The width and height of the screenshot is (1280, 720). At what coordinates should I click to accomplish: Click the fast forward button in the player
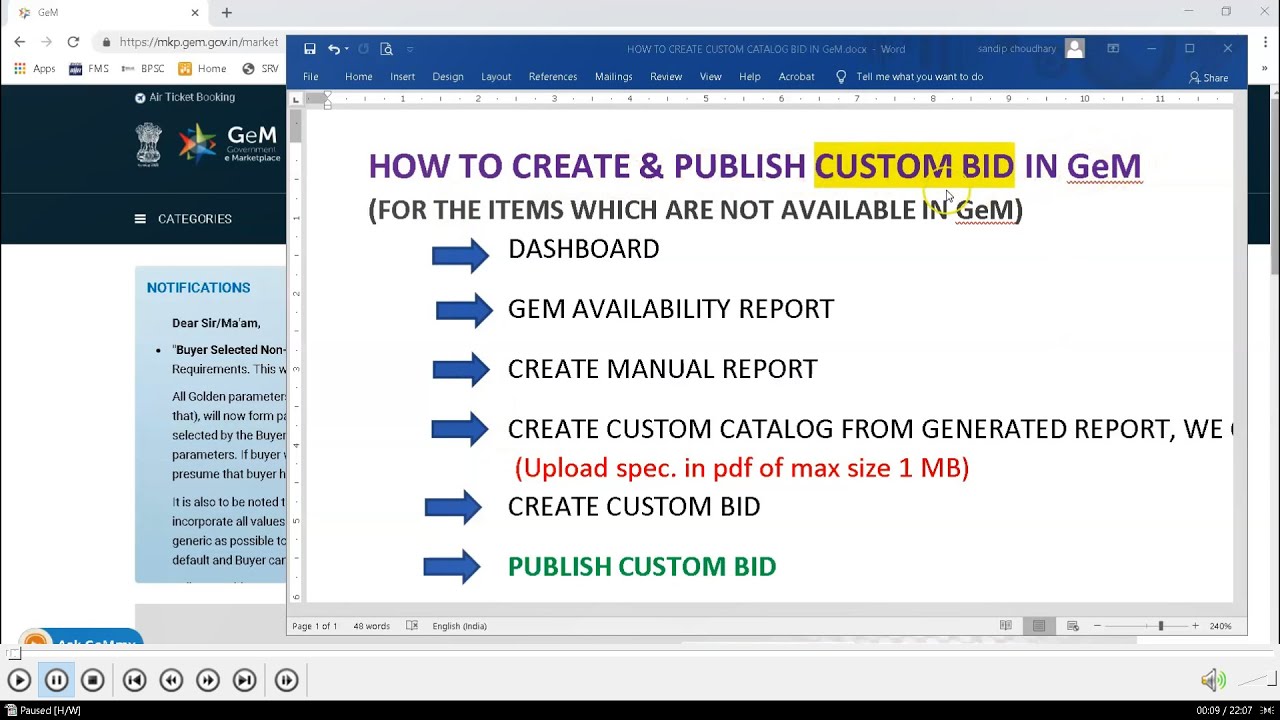coord(208,680)
